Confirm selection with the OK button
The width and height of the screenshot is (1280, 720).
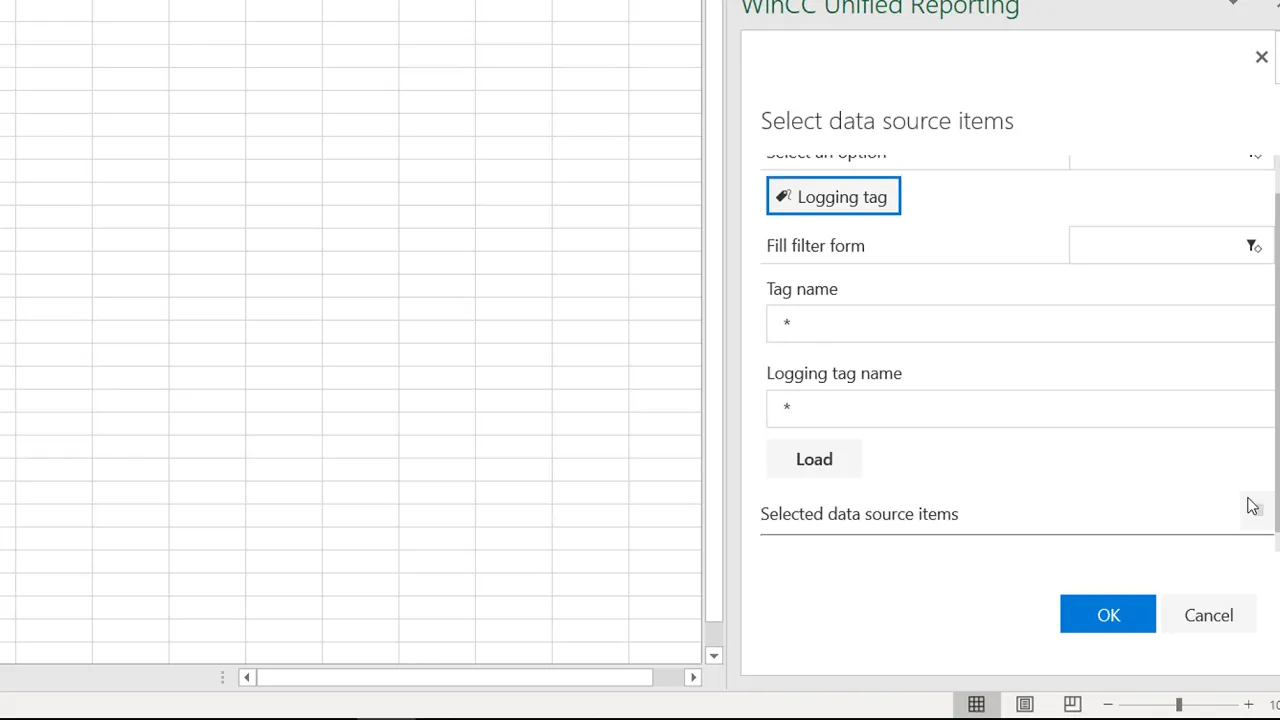[1108, 615]
